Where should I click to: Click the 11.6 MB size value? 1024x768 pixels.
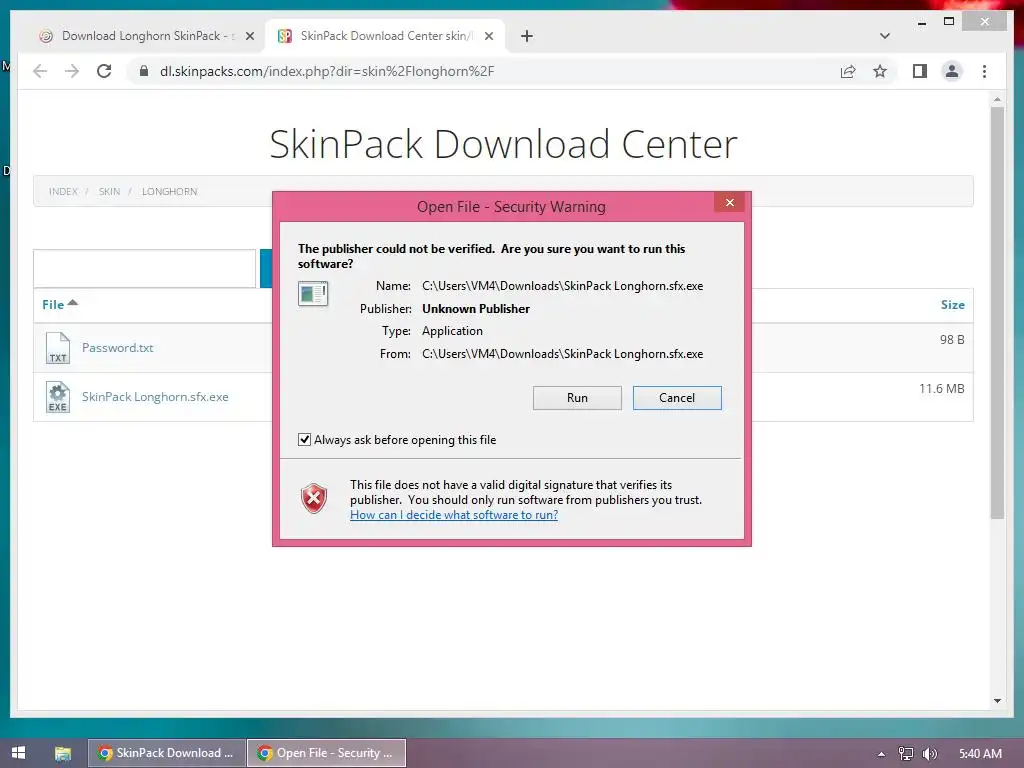click(941, 389)
